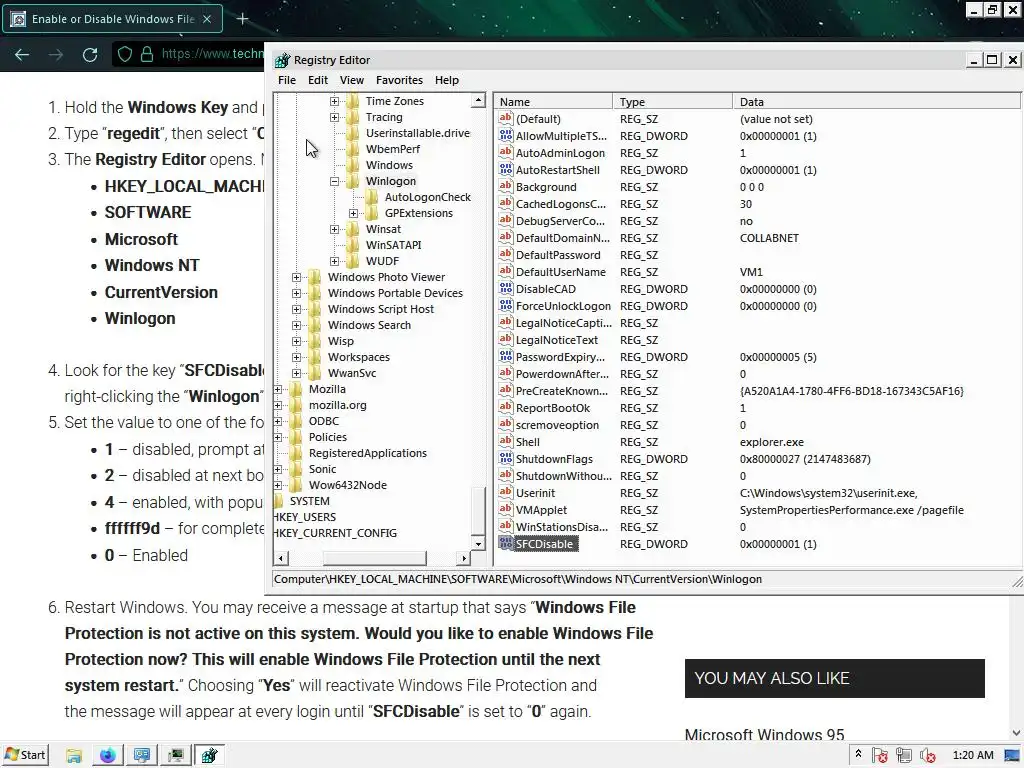Click the Start button
The width and height of the screenshot is (1024, 768).
point(25,756)
